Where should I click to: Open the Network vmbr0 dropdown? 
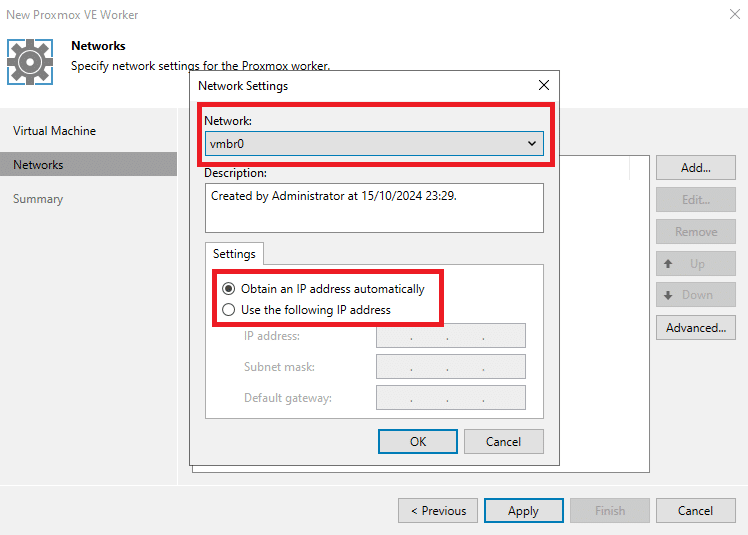(x=374, y=144)
